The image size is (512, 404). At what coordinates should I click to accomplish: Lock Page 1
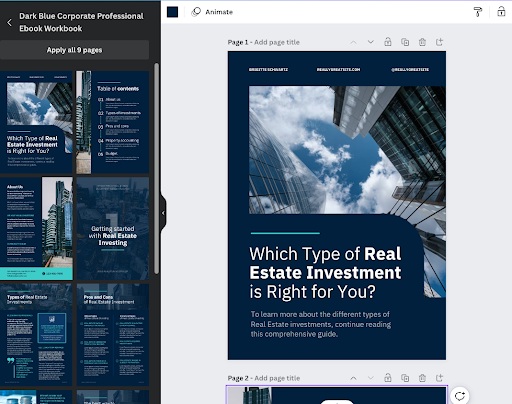[388, 42]
